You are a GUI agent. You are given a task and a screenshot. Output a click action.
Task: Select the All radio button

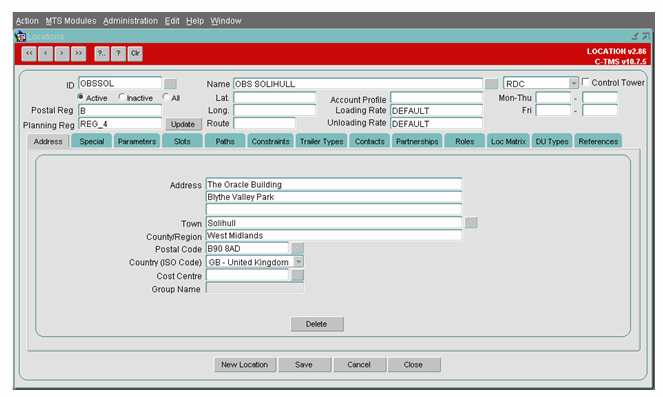coord(166,97)
